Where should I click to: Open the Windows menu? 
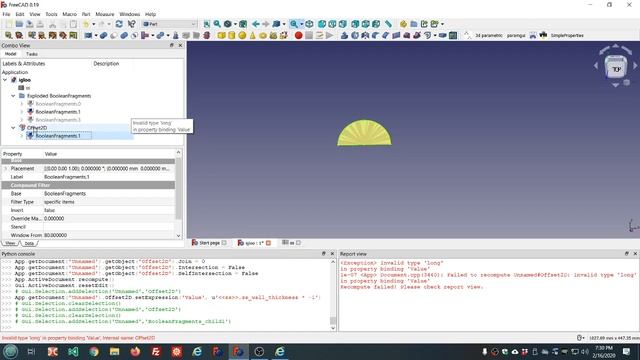[130, 14]
